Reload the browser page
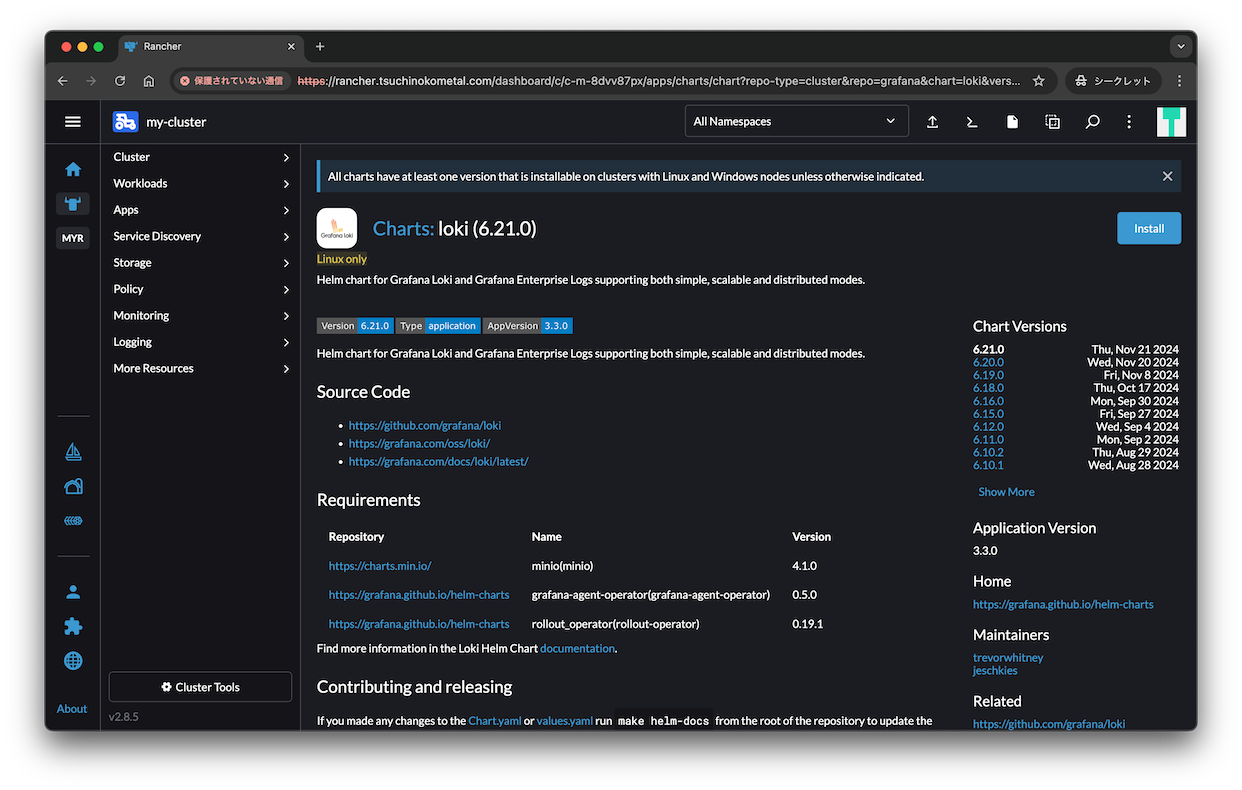Image resolution: width=1242 pixels, height=790 pixels. pos(120,81)
